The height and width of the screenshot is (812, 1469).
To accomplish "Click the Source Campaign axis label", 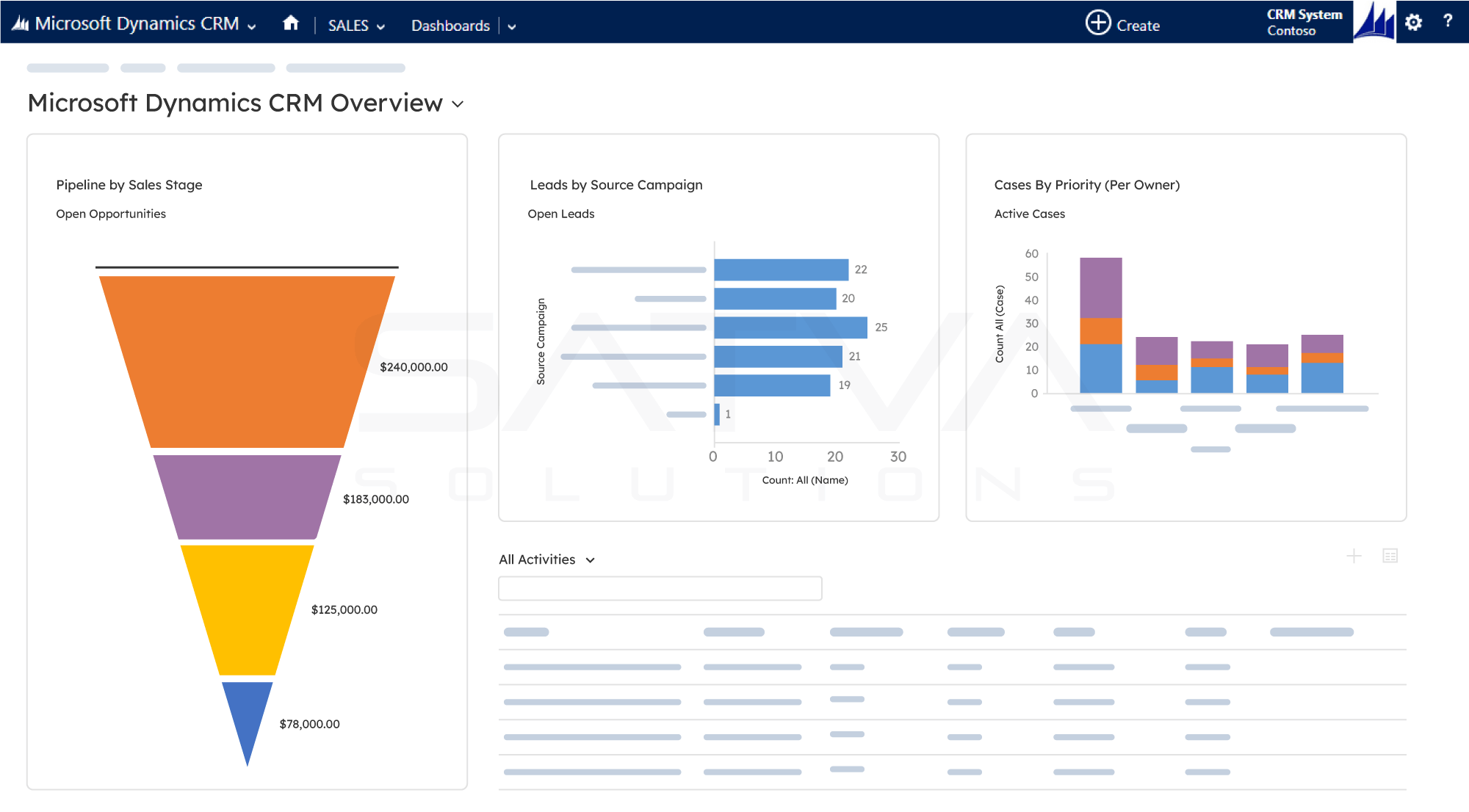I will point(541,341).
